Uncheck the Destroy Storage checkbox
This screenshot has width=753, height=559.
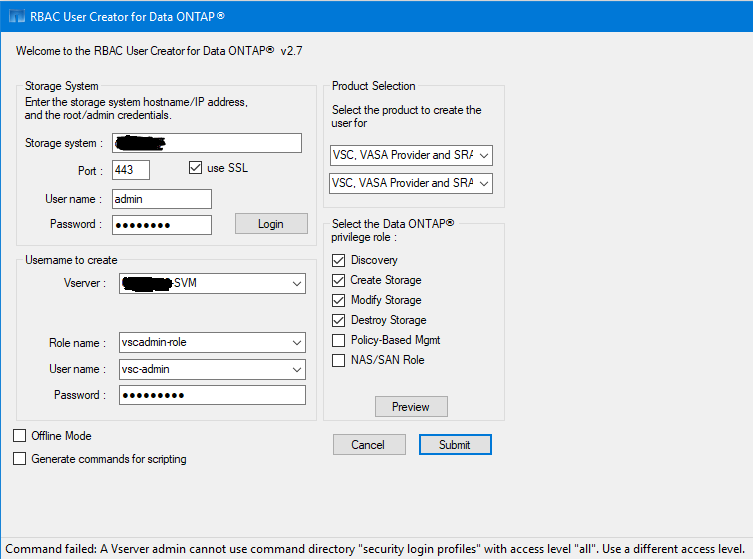click(339, 320)
